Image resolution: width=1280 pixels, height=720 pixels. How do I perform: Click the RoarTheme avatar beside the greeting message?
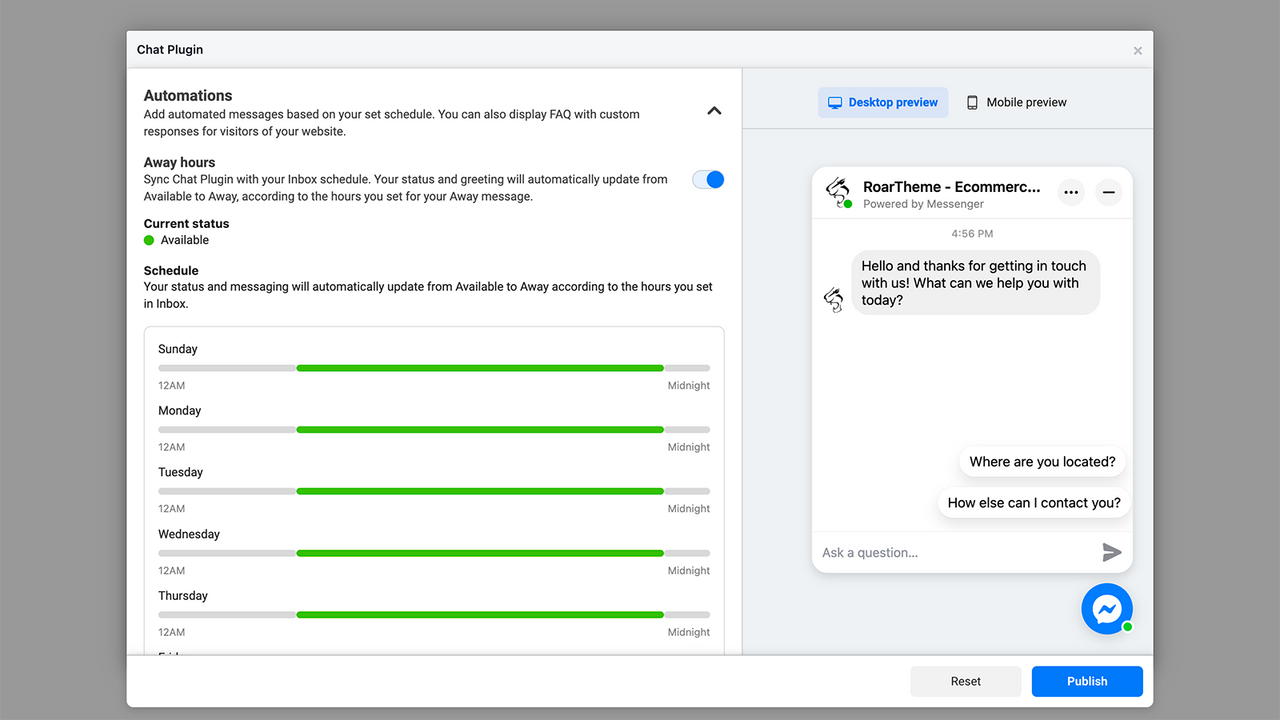tap(834, 298)
